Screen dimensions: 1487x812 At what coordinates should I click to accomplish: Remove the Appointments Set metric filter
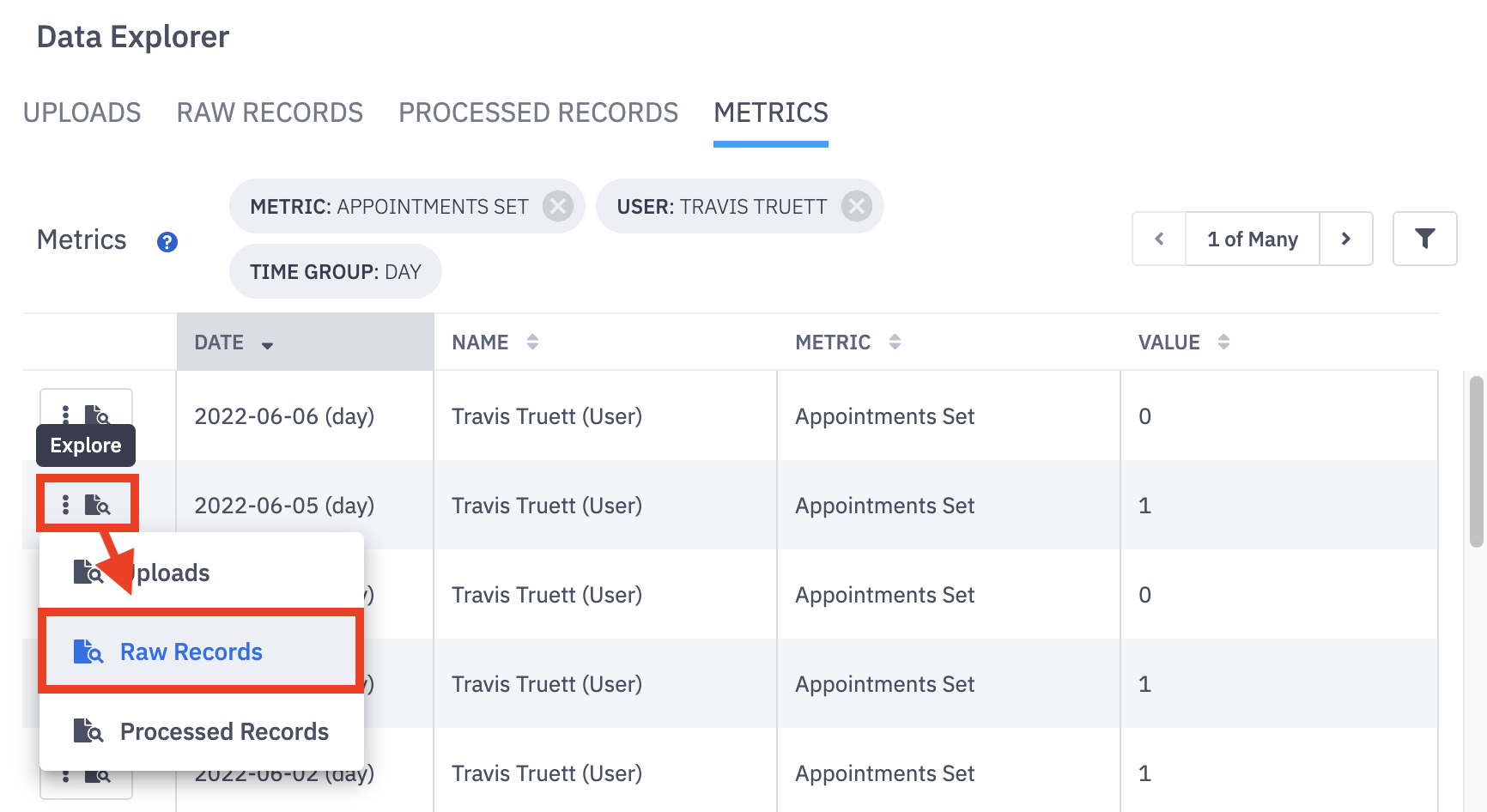point(558,206)
